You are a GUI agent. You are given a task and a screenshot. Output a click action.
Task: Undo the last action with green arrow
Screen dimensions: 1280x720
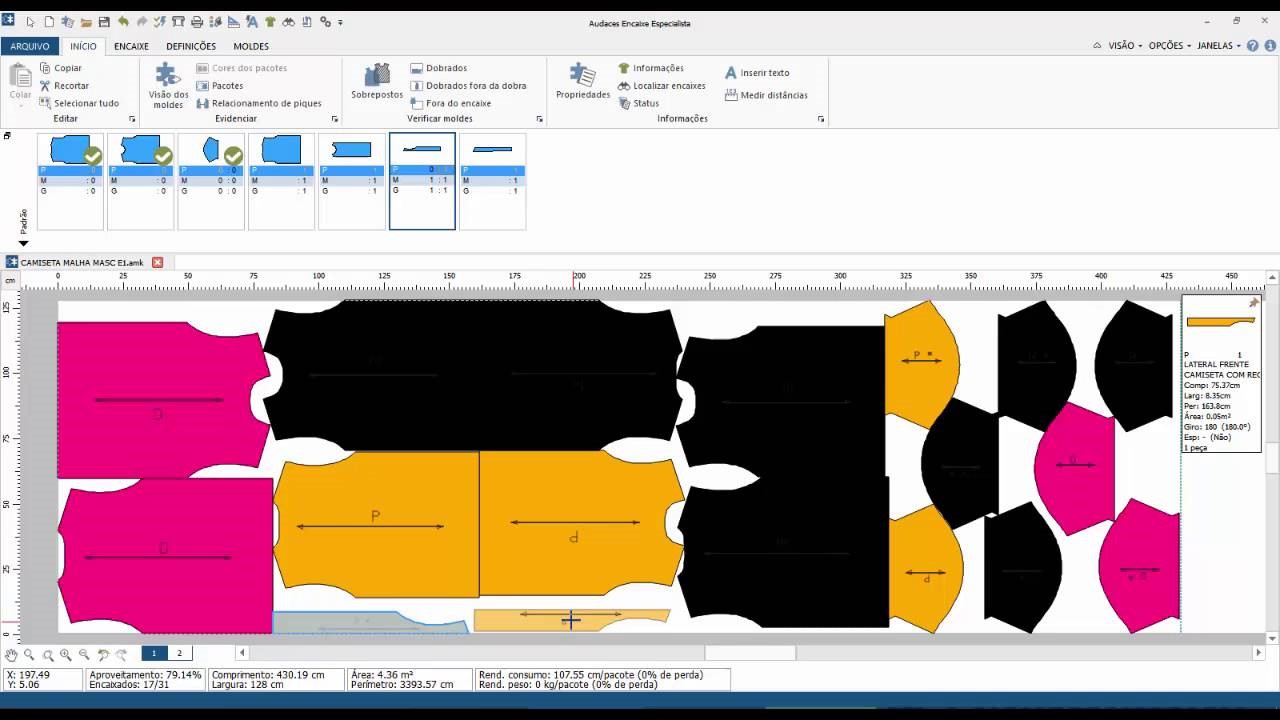pyautogui.click(x=123, y=21)
